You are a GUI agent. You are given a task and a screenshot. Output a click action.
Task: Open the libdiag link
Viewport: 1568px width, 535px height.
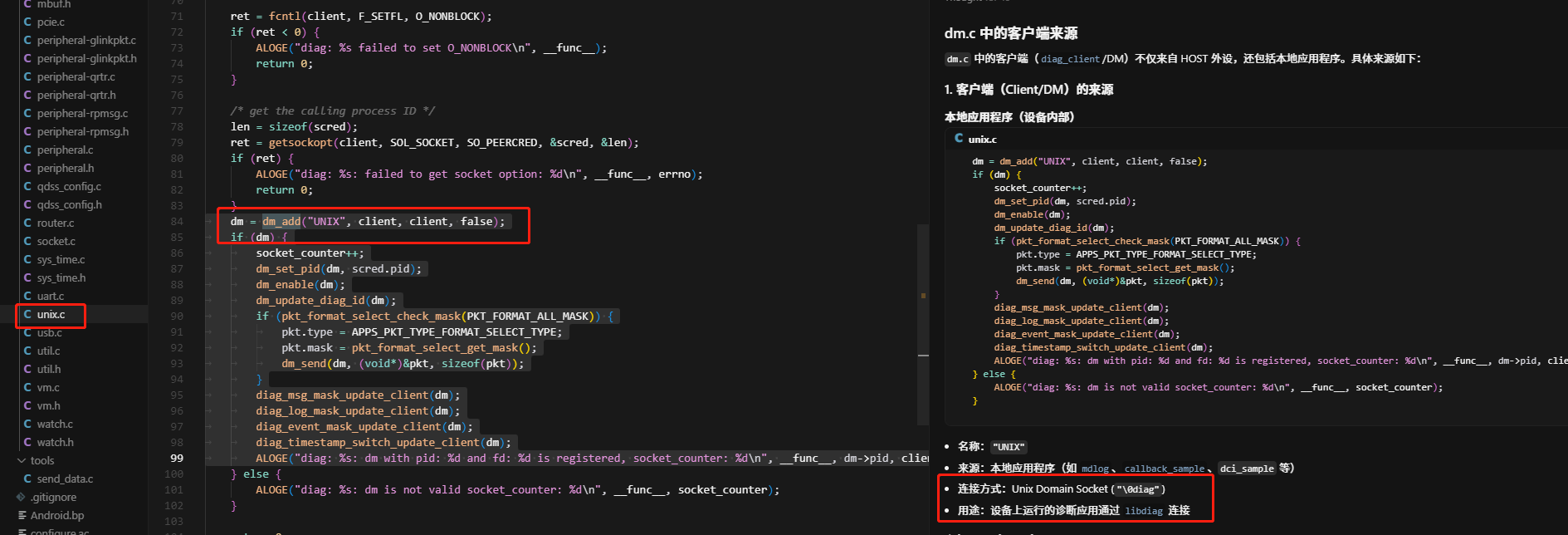pos(1144,511)
